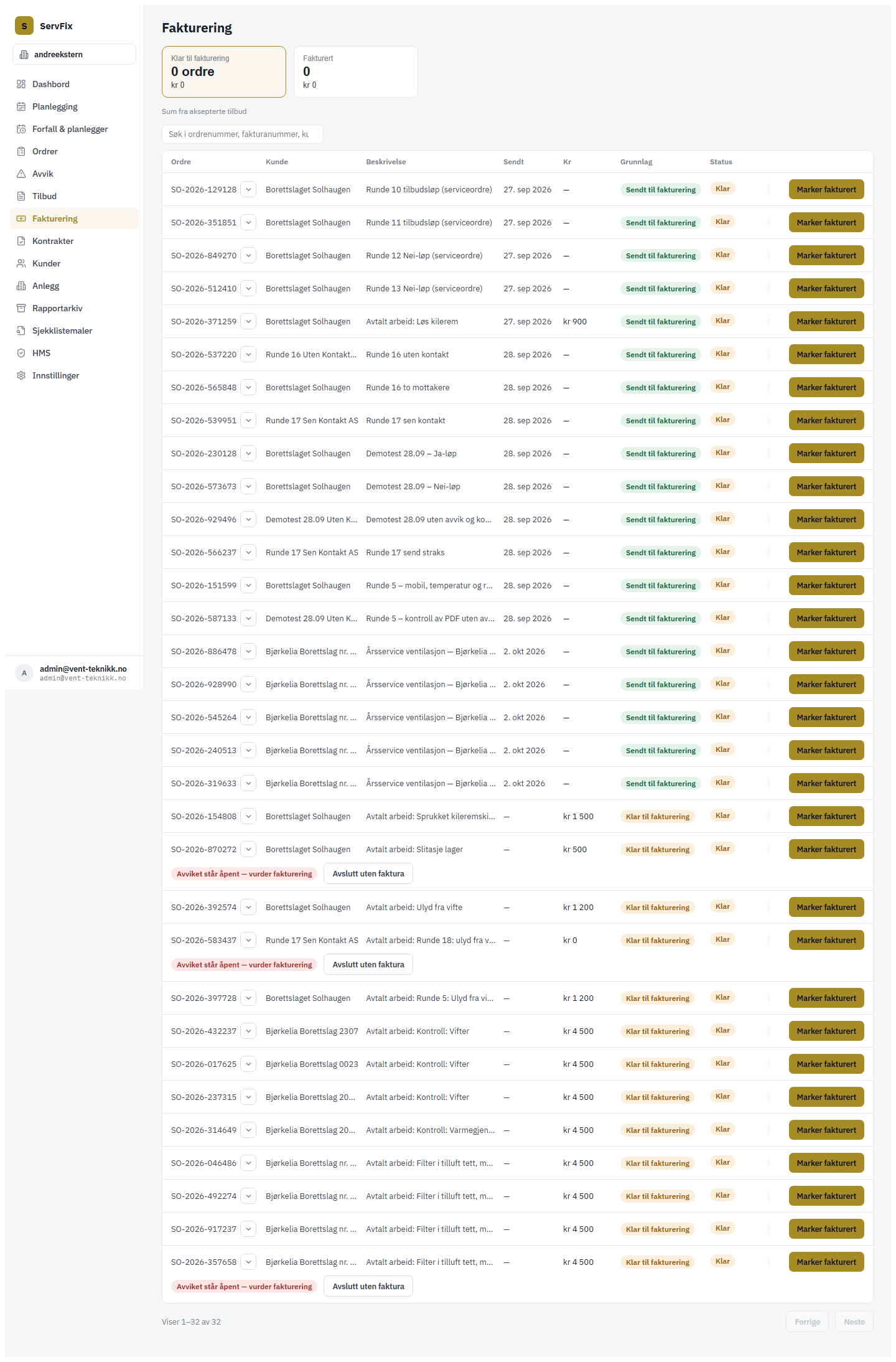Click Avviket står åpent warning under SO-2026-357658
This screenshot has height=1362, width=896.
point(244,1286)
